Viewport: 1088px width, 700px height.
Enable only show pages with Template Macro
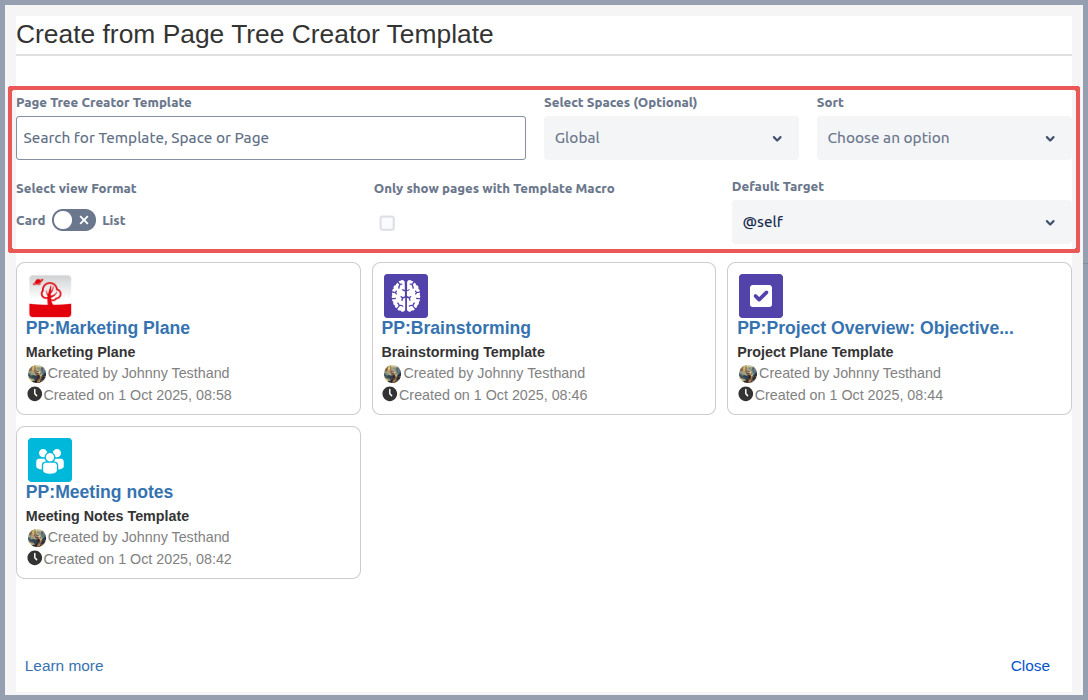[x=387, y=223]
